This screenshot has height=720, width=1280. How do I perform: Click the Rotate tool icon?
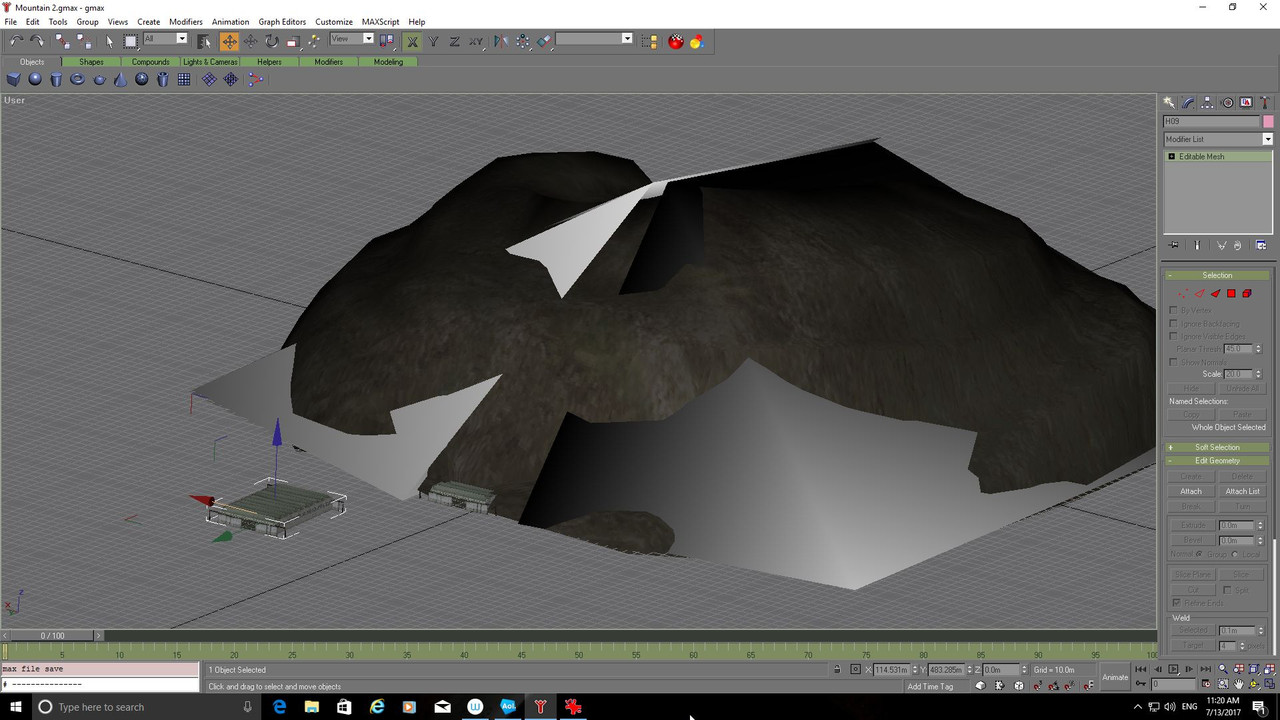click(x=271, y=41)
